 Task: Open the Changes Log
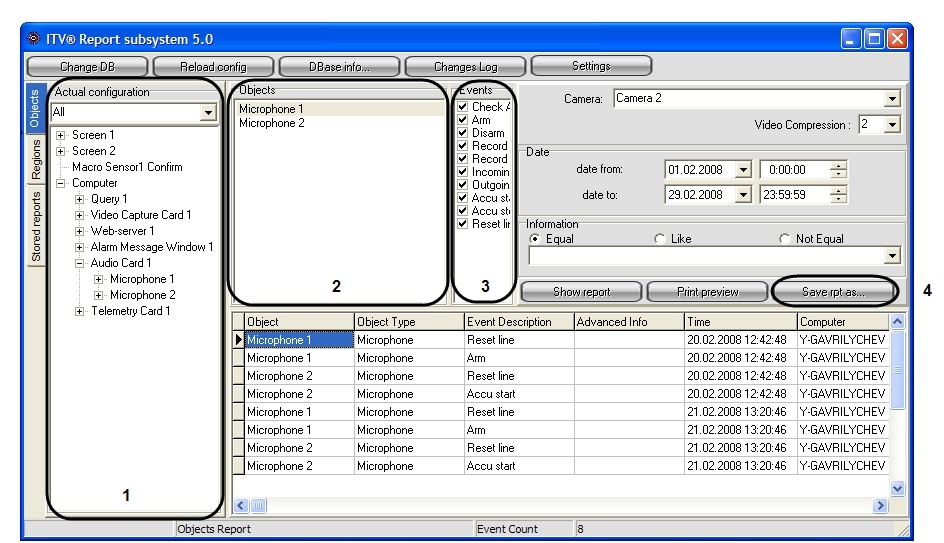tap(464, 67)
